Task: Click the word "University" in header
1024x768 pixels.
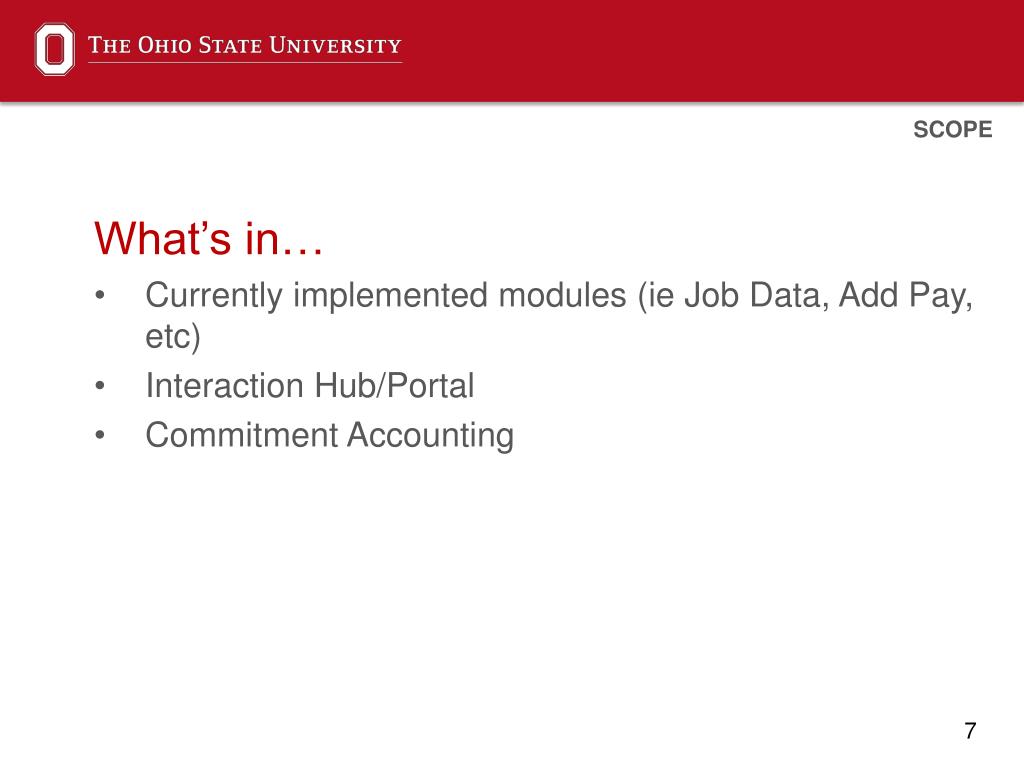Action: (336, 46)
